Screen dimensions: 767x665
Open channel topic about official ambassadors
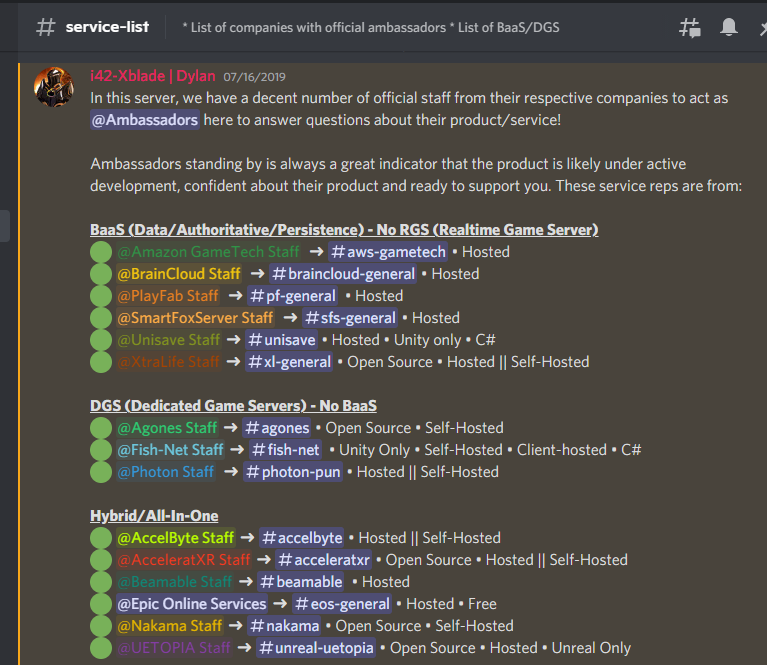(371, 27)
